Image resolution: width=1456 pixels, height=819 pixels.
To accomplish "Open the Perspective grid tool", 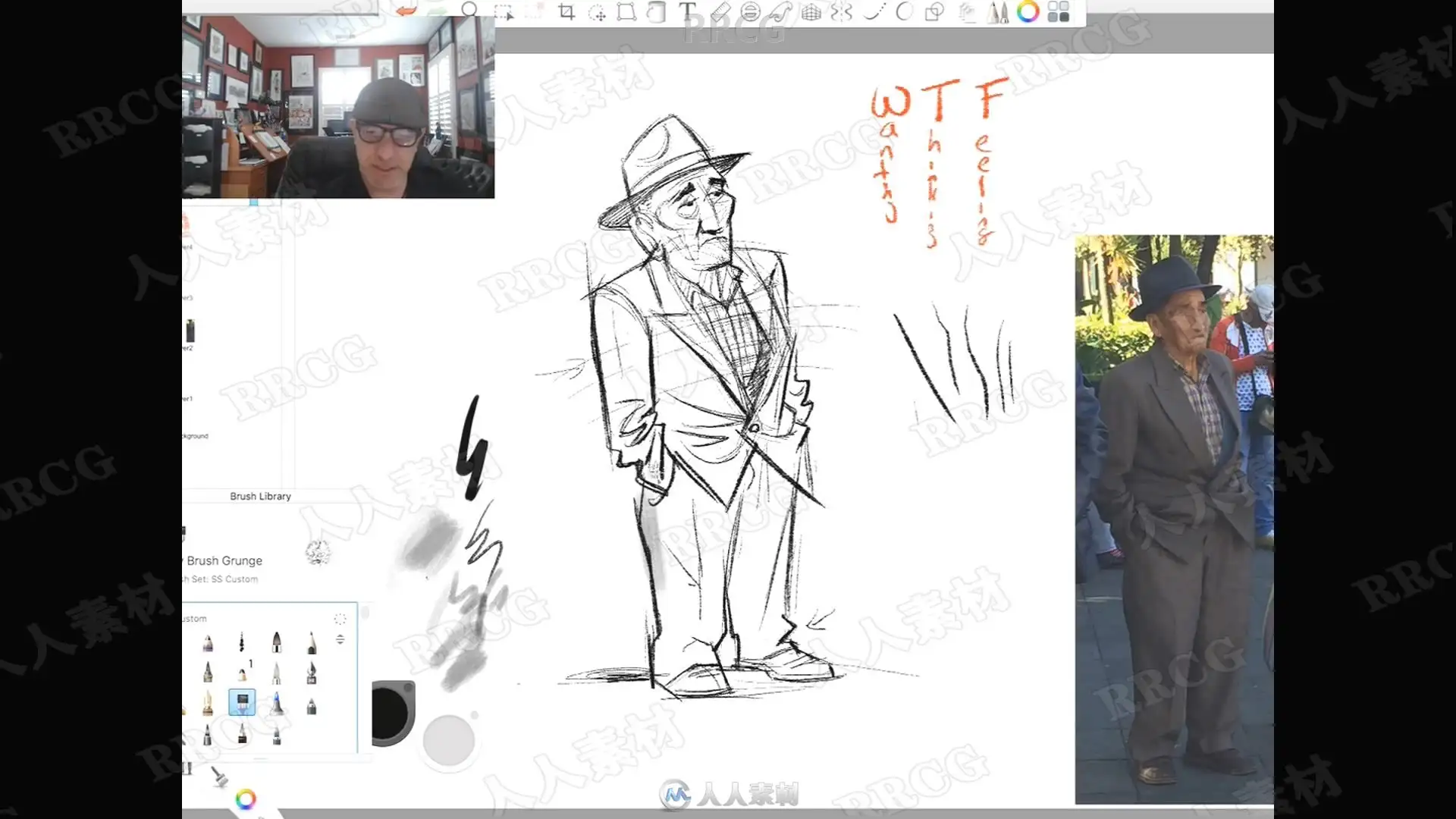I will pyautogui.click(x=811, y=12).
